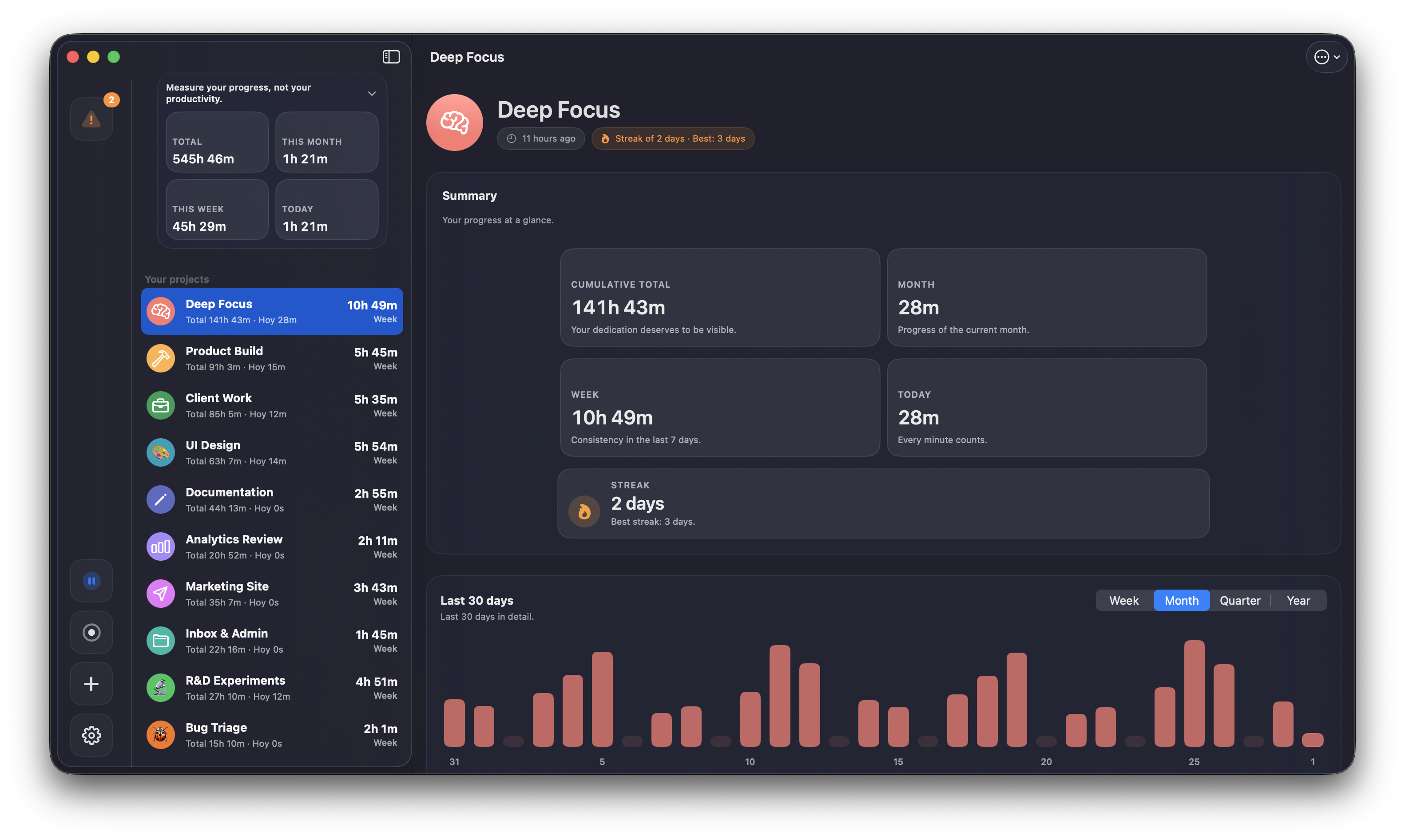Switch chart view to Week tab
The image size is (1405, 840).
(1123, 600)
